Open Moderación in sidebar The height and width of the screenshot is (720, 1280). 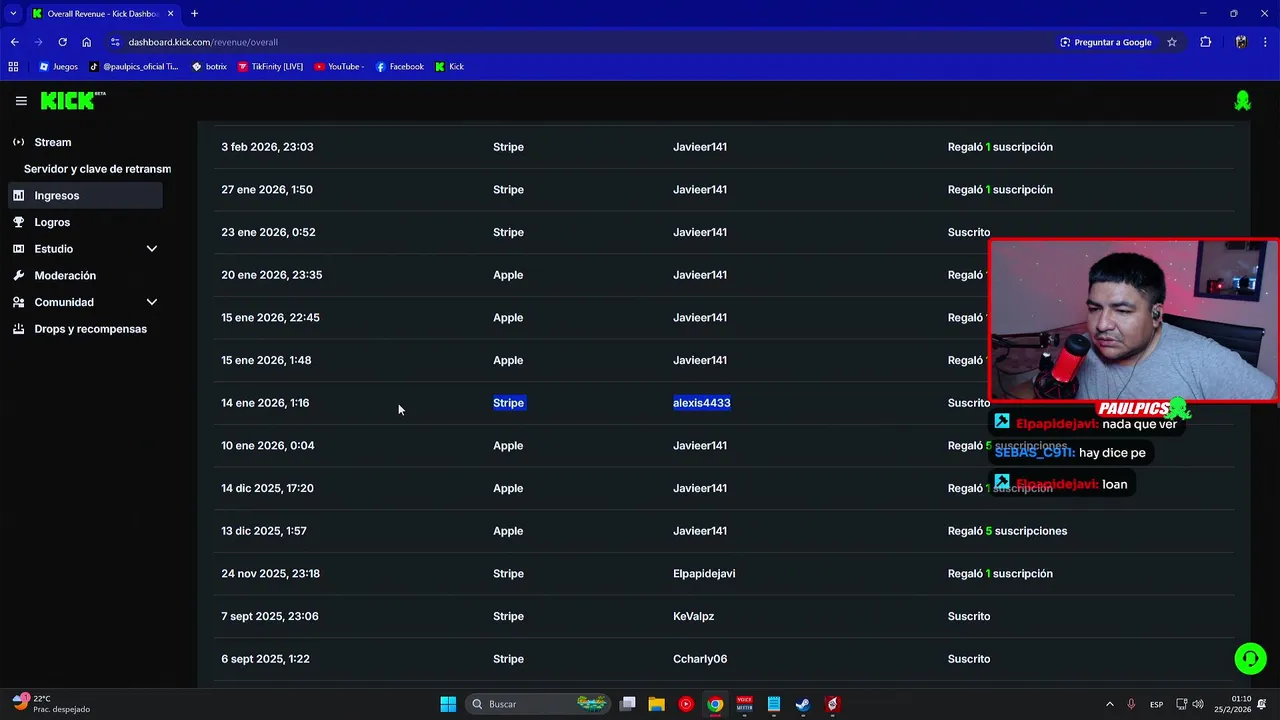65,275
